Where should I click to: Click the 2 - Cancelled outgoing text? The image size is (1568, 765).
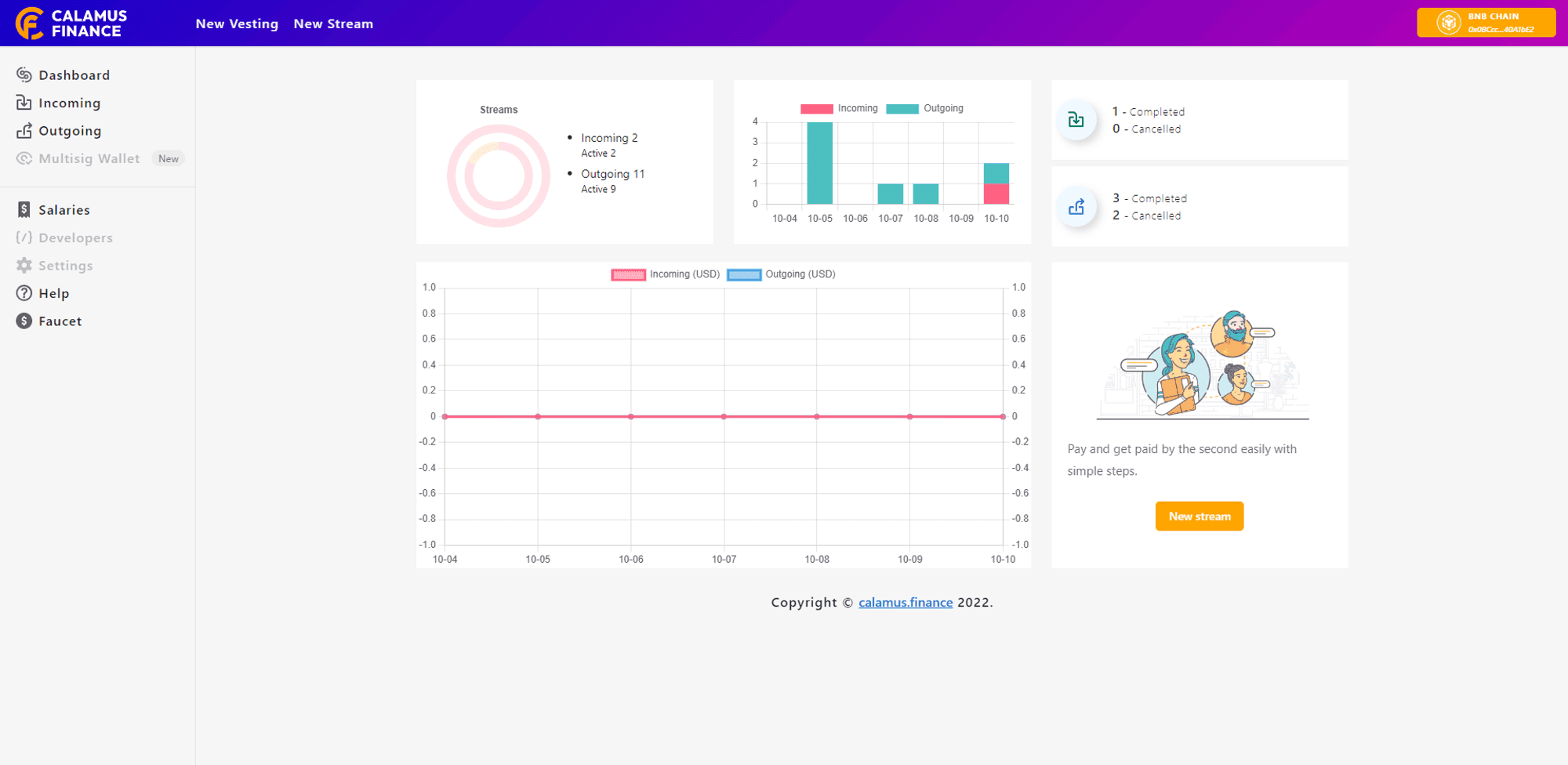pyautogui.click(x=1146, y=216)
